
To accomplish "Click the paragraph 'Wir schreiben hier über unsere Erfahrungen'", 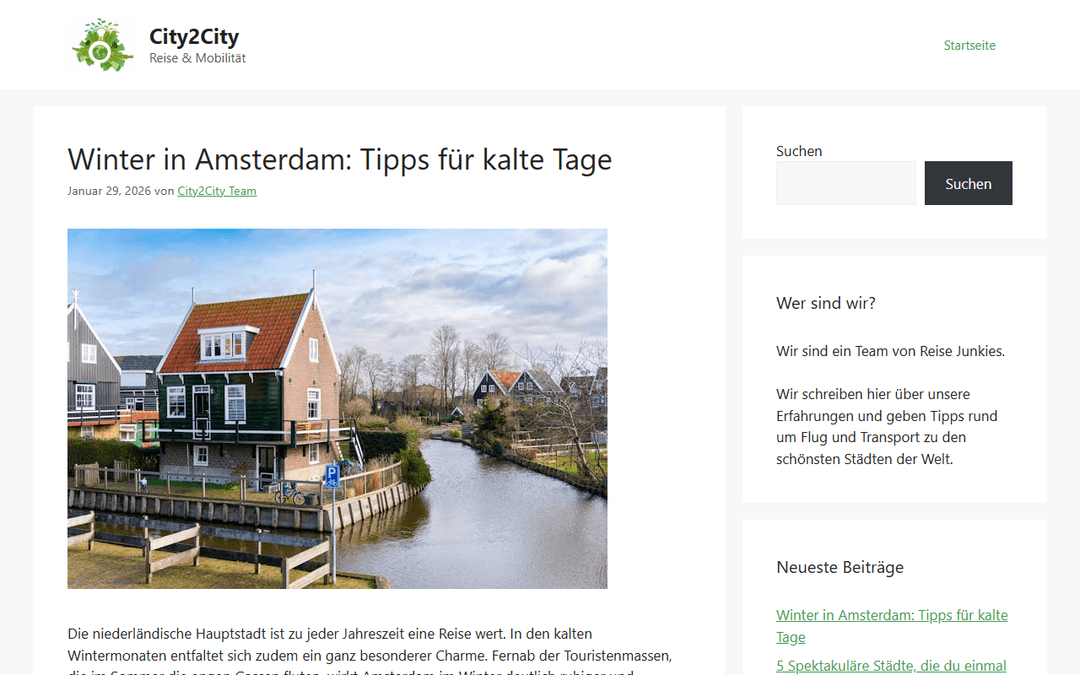I will tap(886, 426).
